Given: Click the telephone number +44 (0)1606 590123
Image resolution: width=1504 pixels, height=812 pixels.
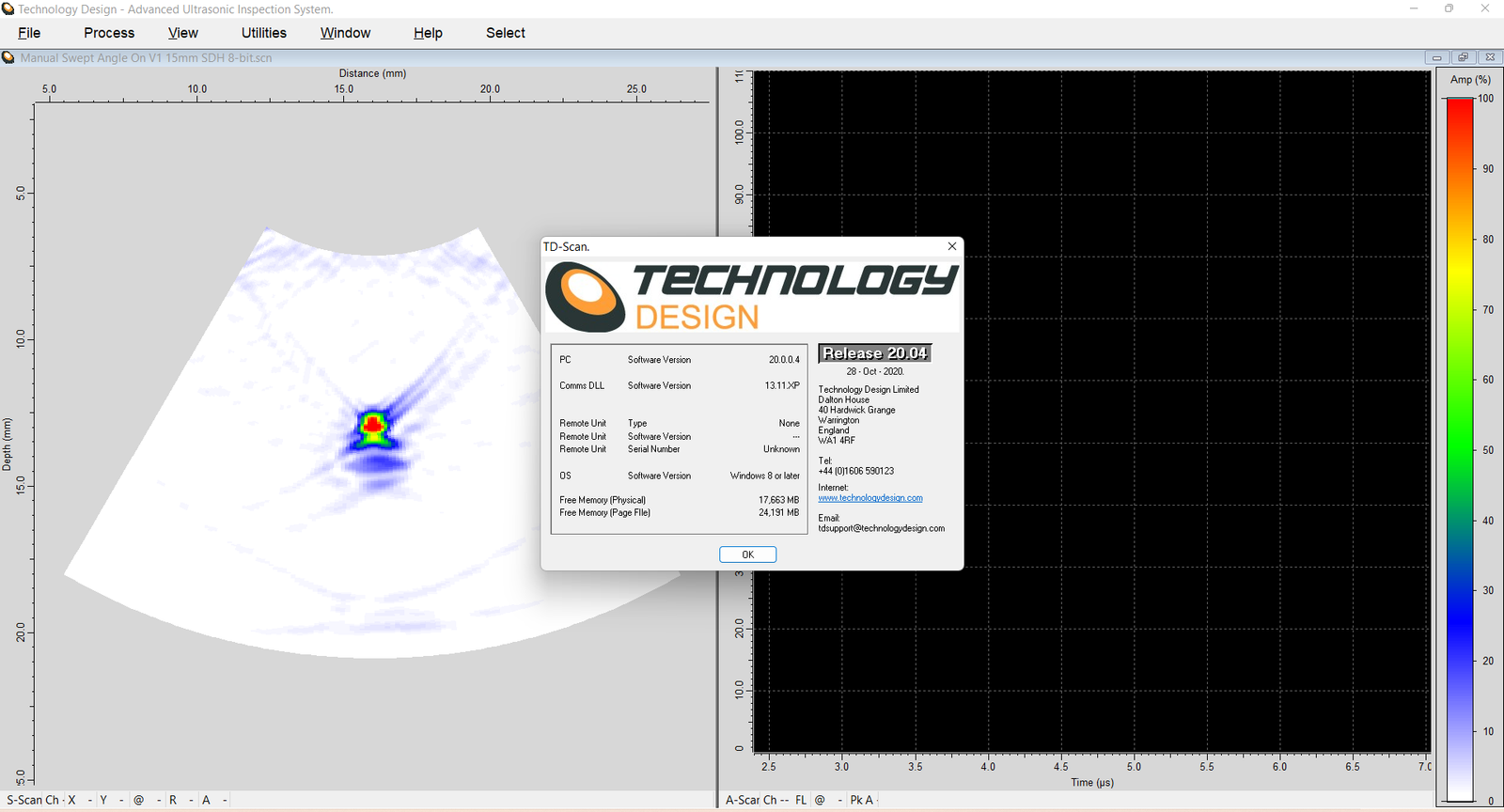Looking at the screenshot, I should pyautogui.click(x=856, y=471).
